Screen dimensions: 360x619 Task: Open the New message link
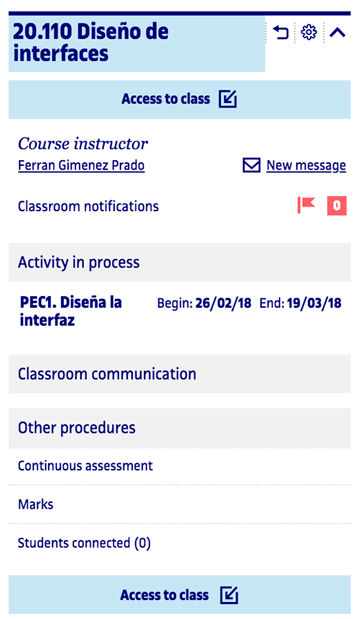[x=306, y=165]
